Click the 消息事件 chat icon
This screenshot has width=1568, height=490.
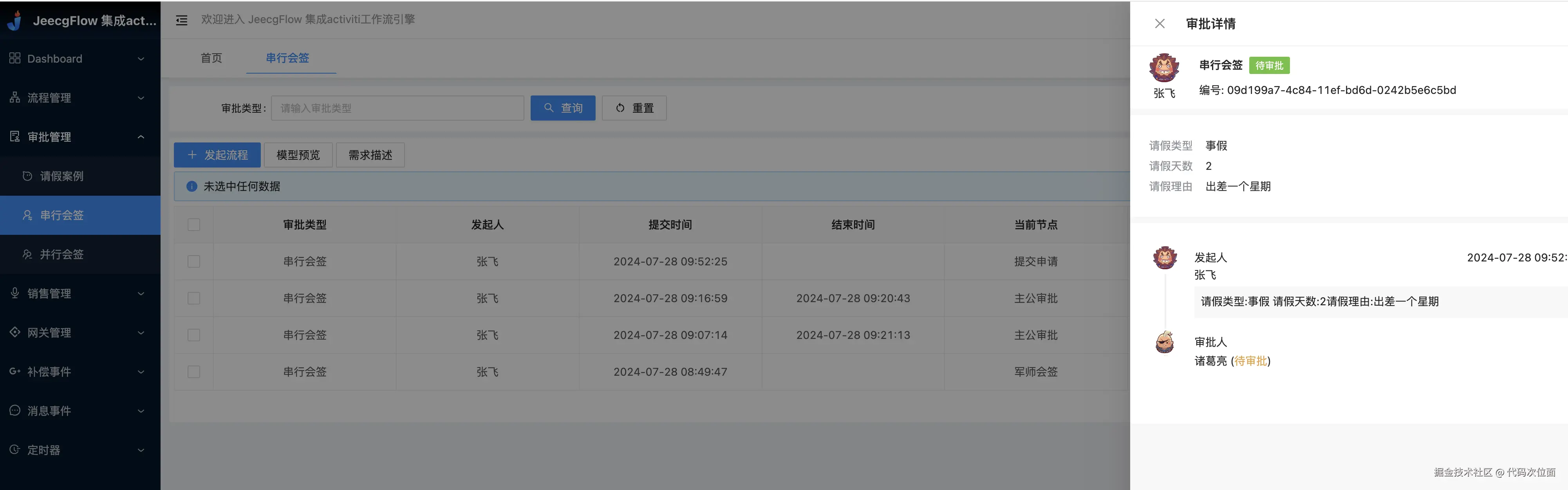(x=15, y=410)
